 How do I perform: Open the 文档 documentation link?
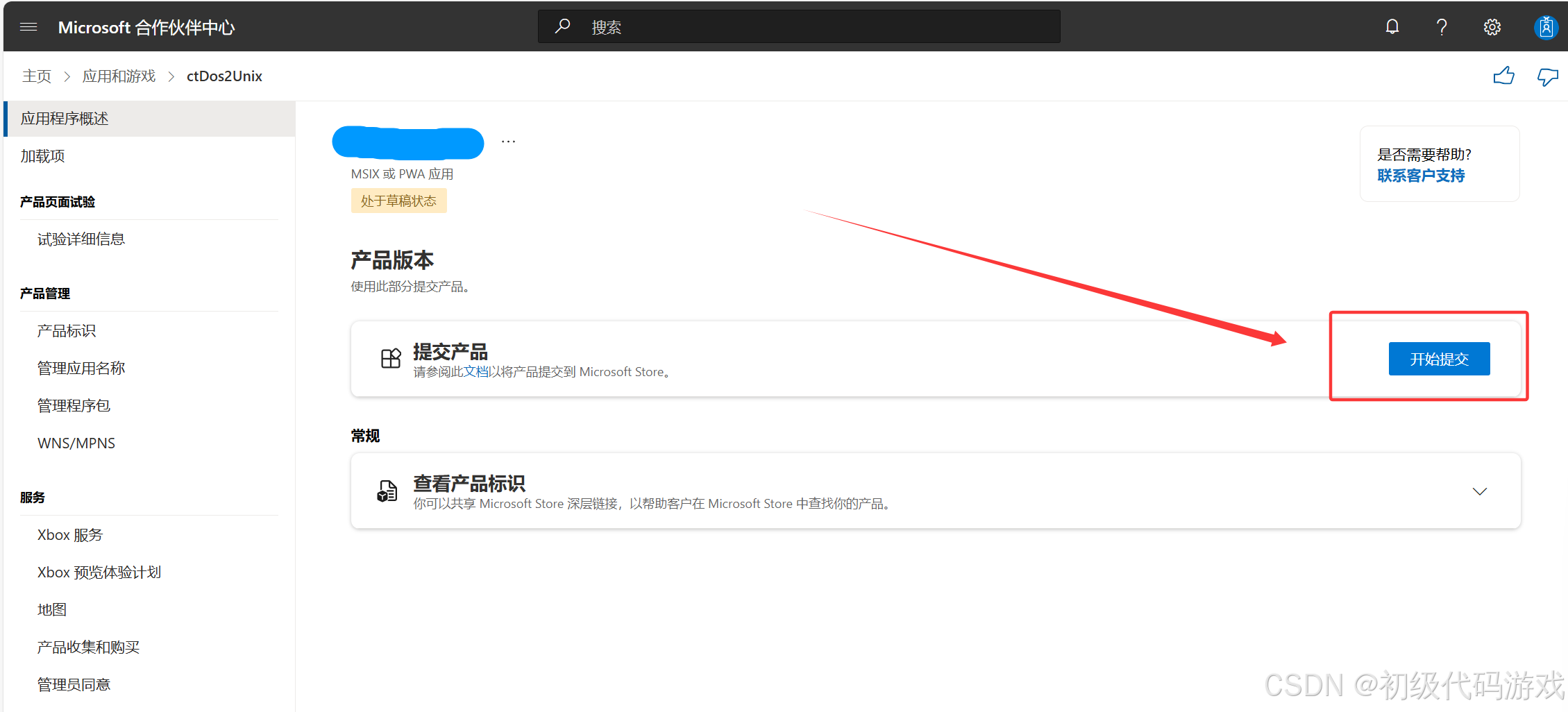(476, 372)
